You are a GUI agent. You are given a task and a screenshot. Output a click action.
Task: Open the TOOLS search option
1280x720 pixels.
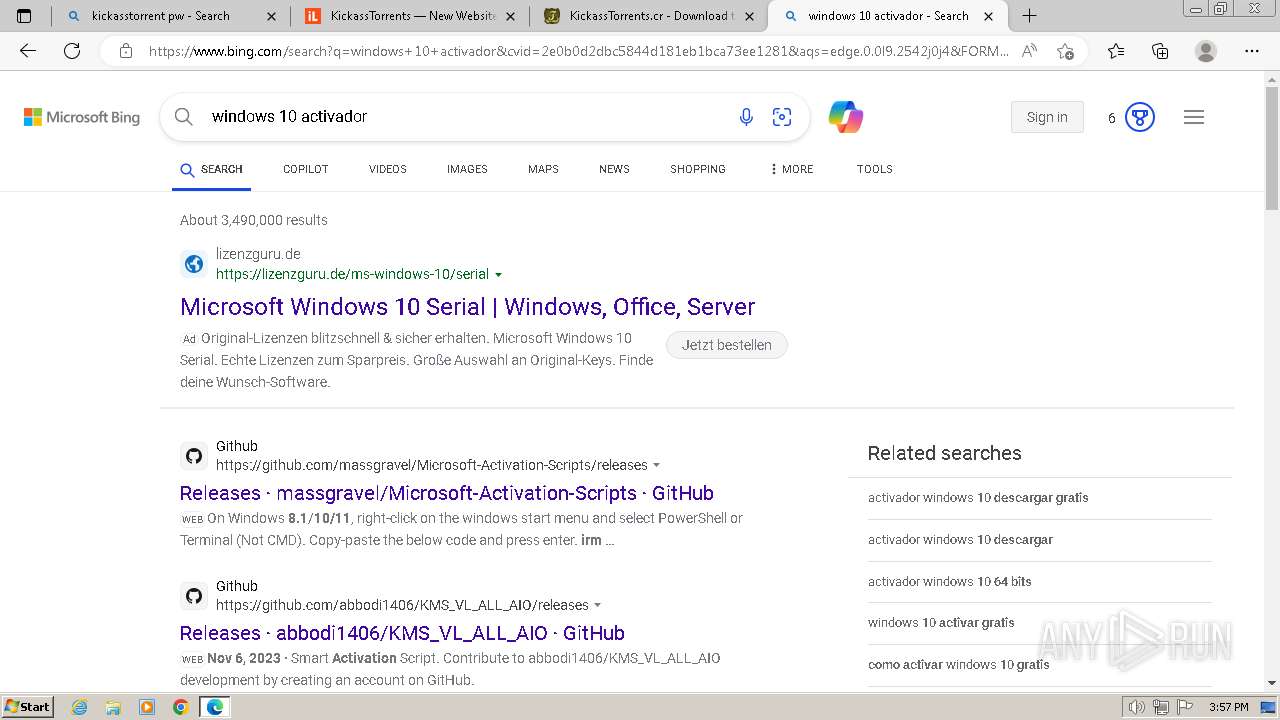pos(875,169)
